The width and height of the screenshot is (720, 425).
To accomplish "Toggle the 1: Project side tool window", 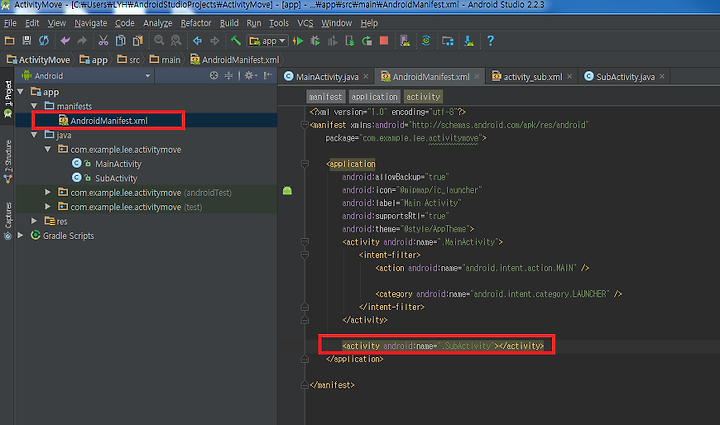I will pyautogui.click(x=8, y=99).
